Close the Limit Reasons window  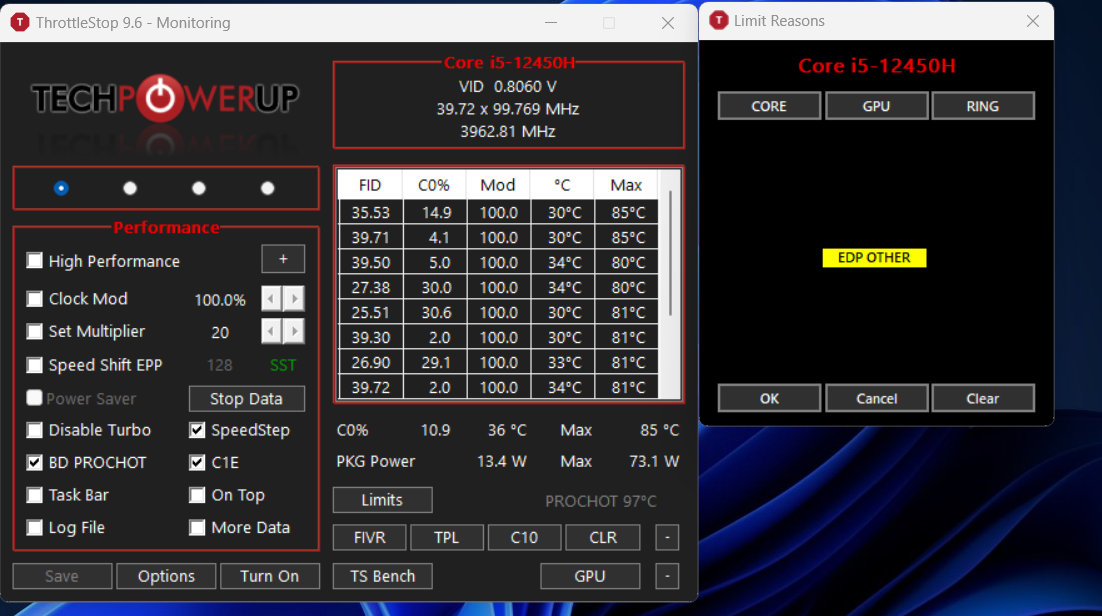click(1032, 21)
